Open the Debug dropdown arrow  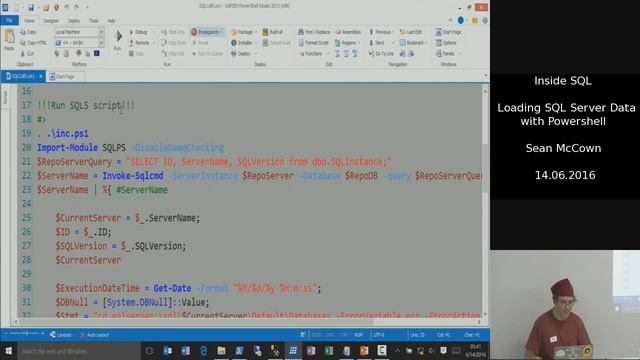tap(153, 32)
